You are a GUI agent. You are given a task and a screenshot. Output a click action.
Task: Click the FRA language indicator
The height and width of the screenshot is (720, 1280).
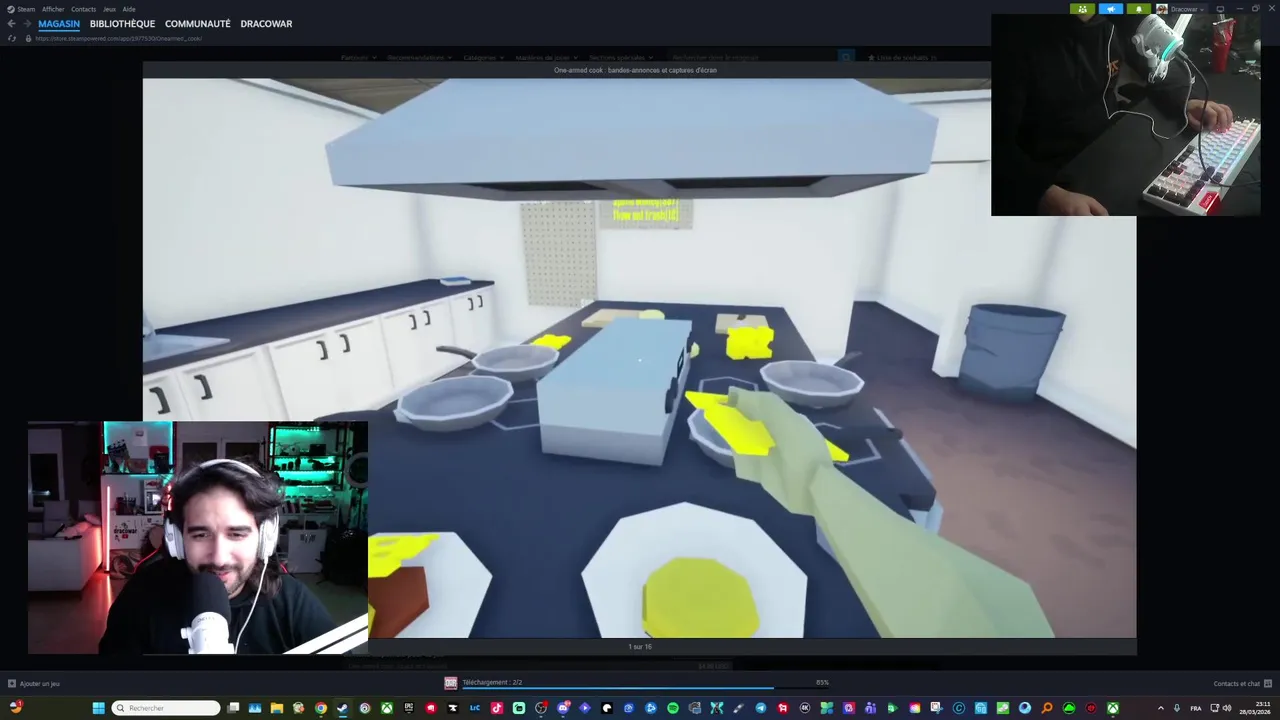pos(1196,708)
